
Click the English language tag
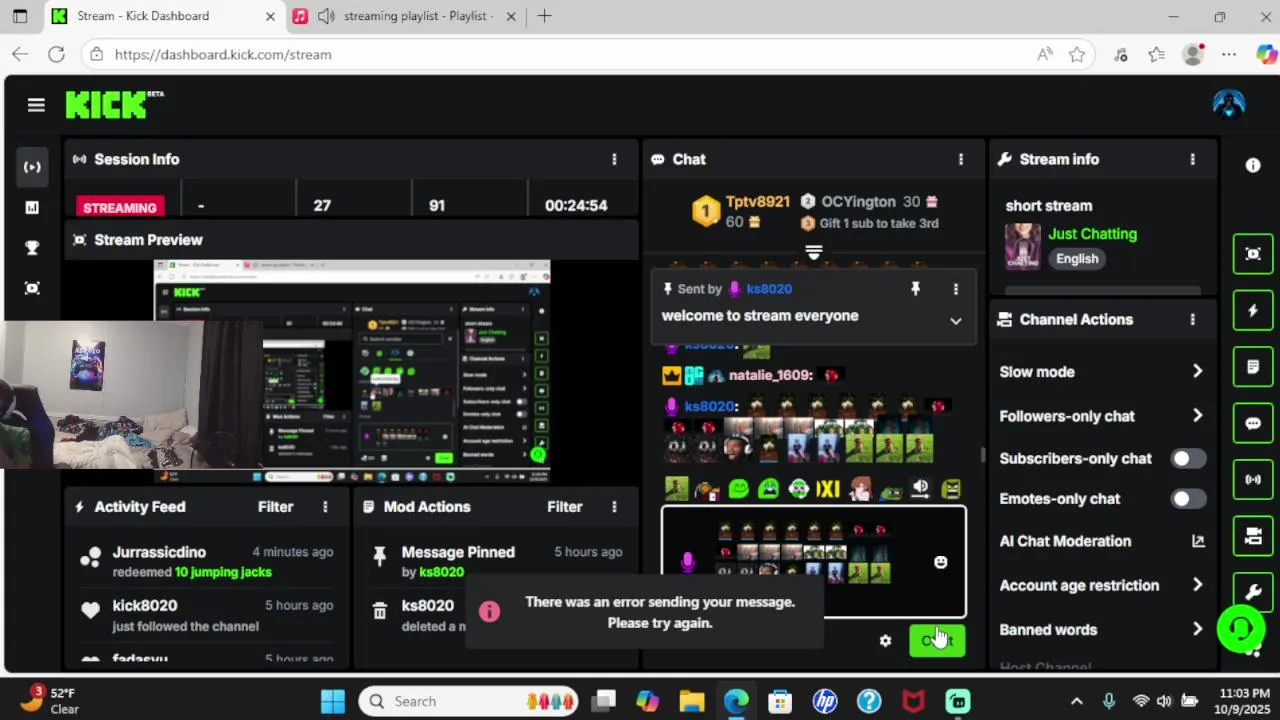(1077, 259)
